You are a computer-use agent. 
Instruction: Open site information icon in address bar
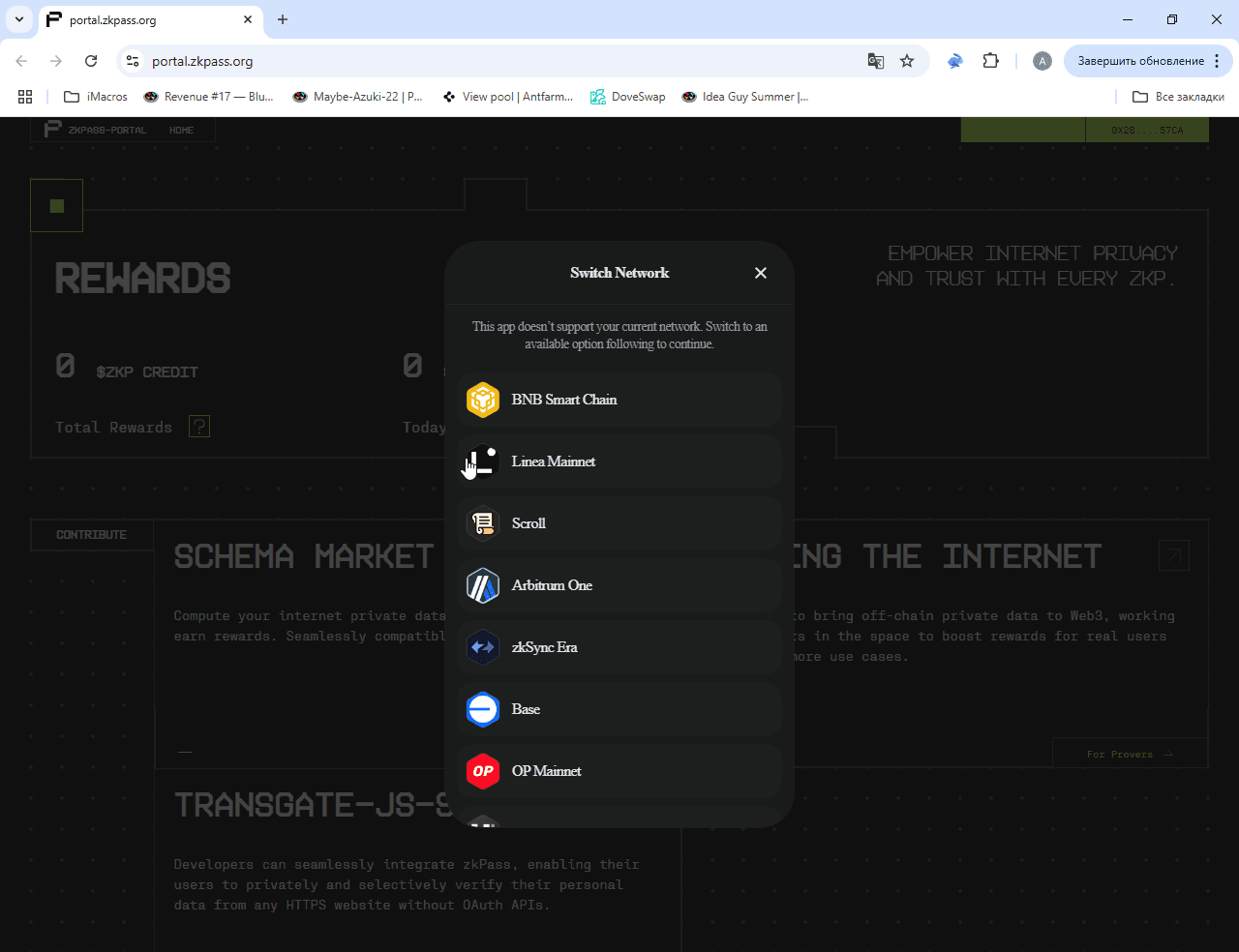[x=133, y=61]
